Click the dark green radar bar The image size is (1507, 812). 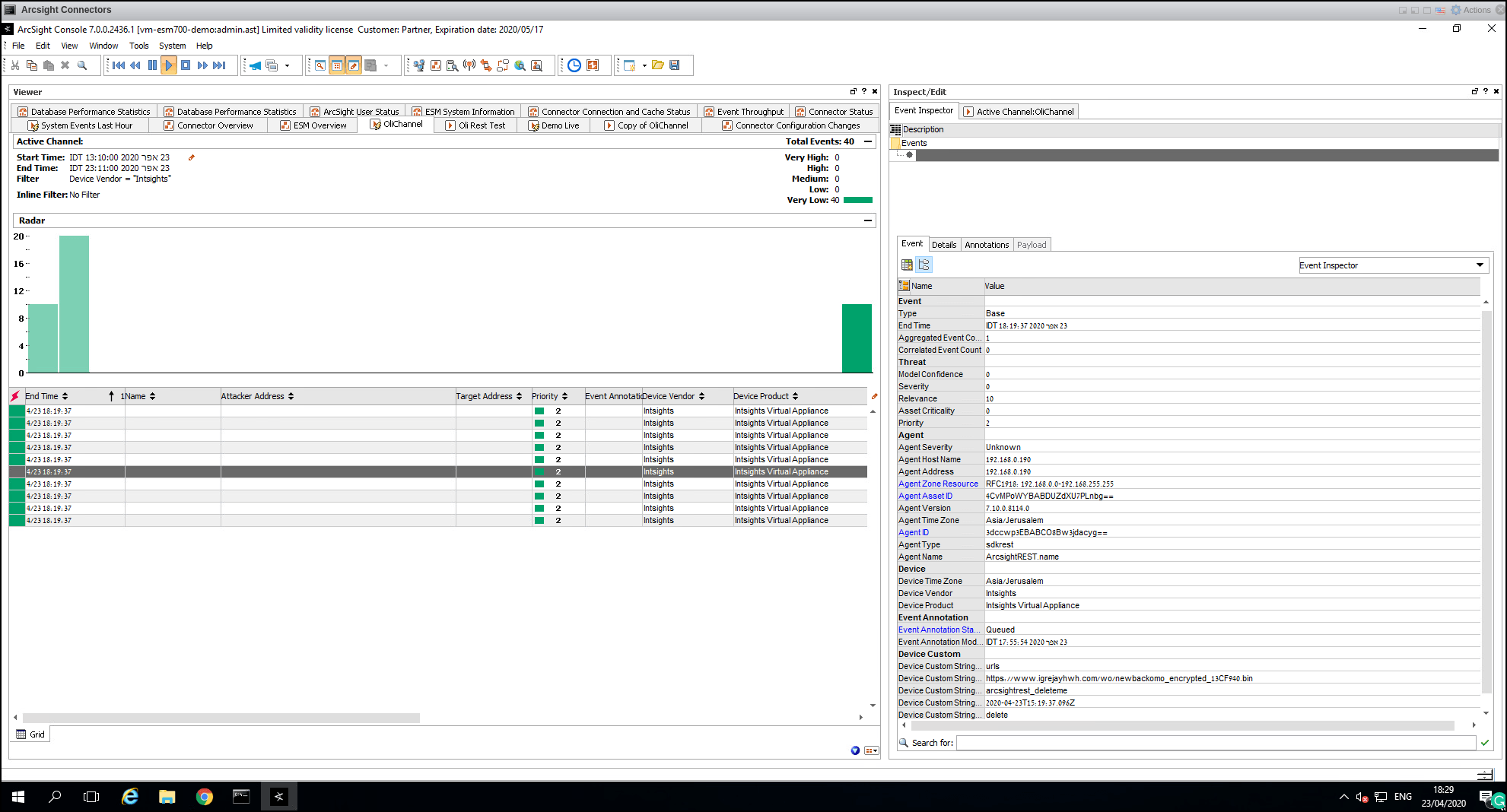coord(857,338)
